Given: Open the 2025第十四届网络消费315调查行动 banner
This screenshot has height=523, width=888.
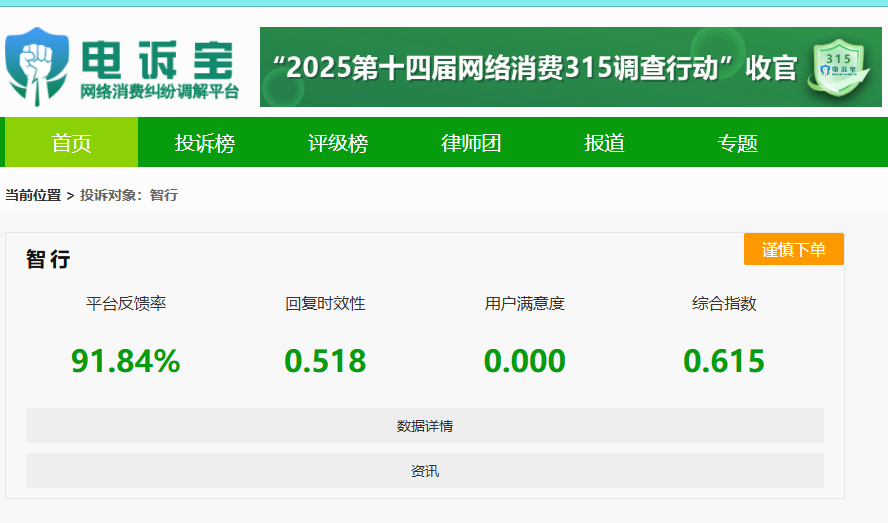Looking at the screenshot, I should coord(570,67).
